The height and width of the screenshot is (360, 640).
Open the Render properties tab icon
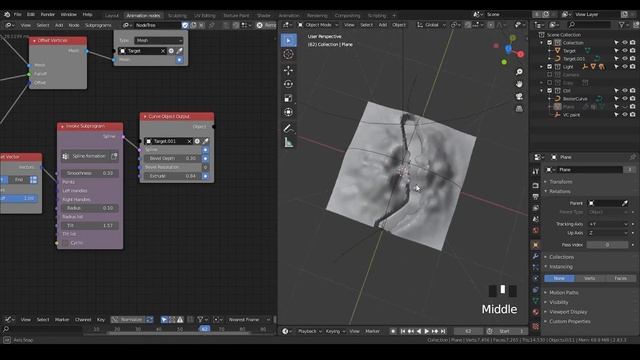click(536, 186)
